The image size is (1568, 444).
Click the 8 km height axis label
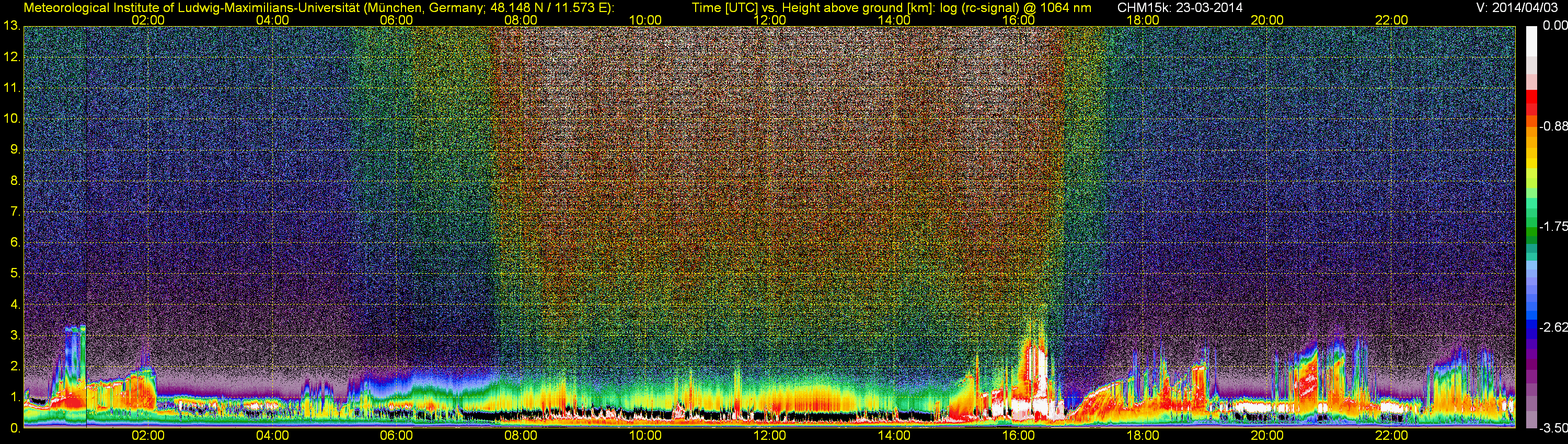pyautogui.click(x=15, y=181)
